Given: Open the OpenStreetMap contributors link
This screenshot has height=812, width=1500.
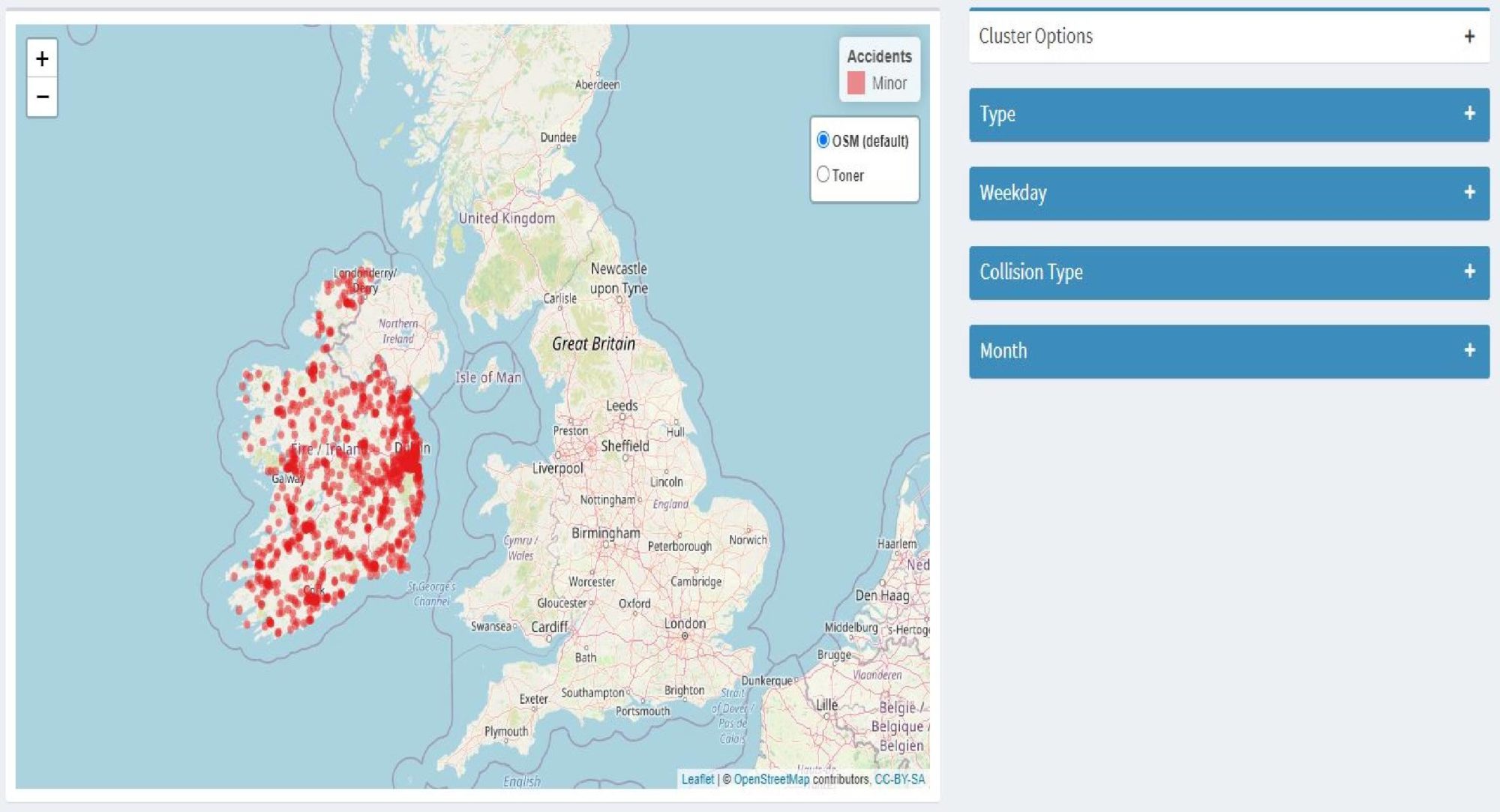Looking at the screenshot, I should (771, 779).
